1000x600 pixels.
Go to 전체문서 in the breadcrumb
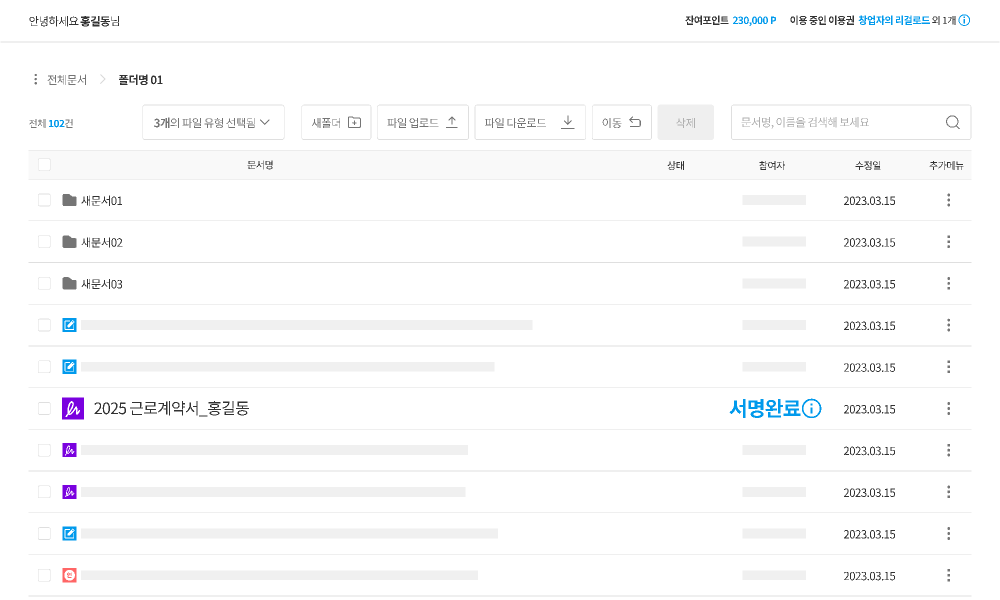point(67,80)
